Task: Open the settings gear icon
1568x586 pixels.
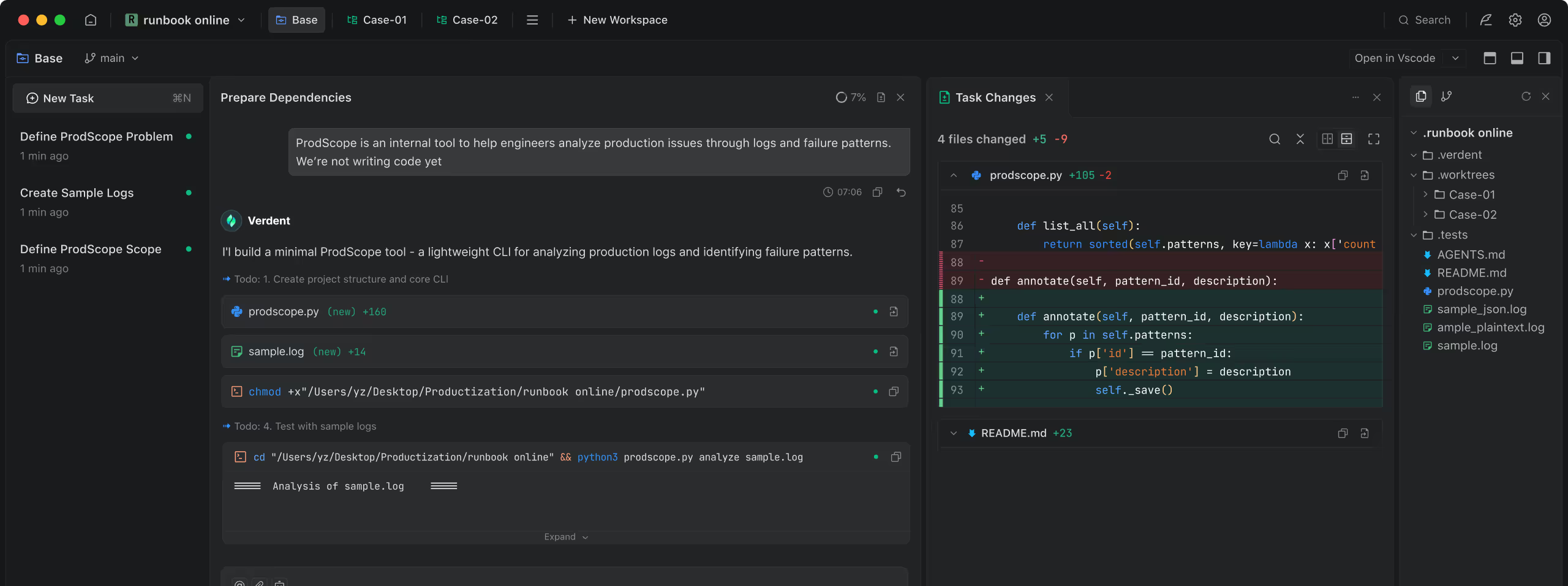Action: [1515, 20]
